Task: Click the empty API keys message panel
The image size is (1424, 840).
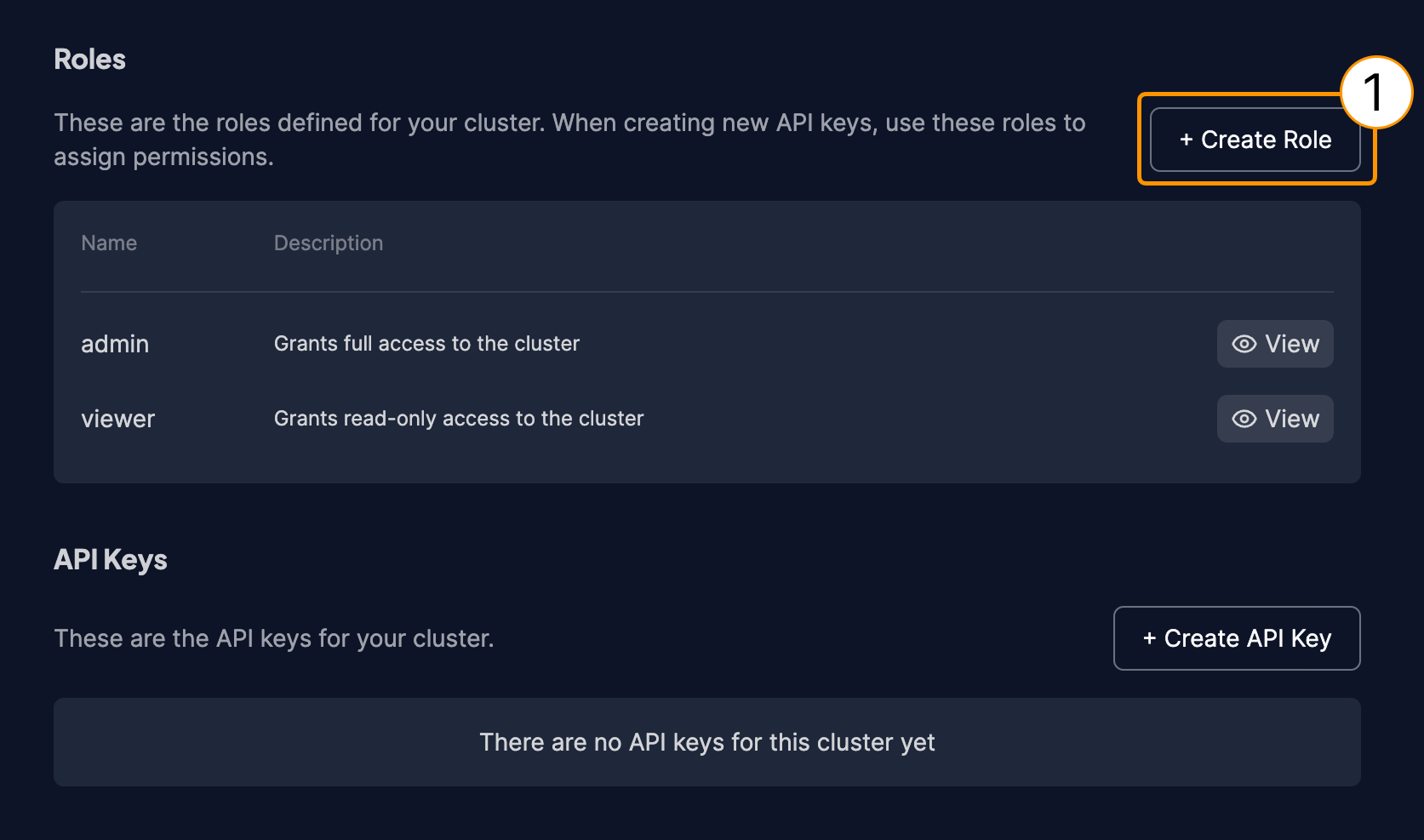Action: [x=707, y=742]
